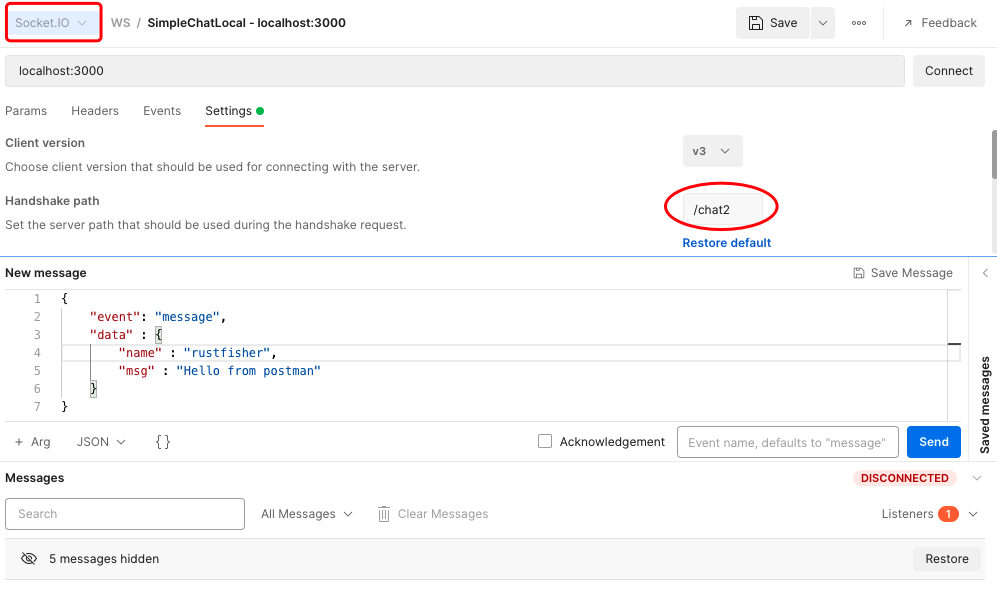Image resolution: width=997 pixels, height=602 pixels.
Task: Open the Socket.IO protocol dropdown
Action: (x=53, y=23)
